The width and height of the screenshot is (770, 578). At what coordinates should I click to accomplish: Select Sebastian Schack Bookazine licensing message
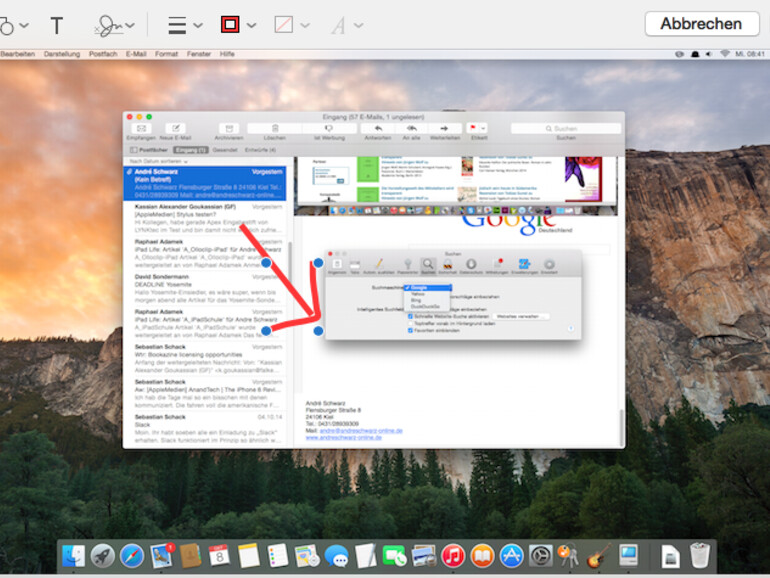205,358
